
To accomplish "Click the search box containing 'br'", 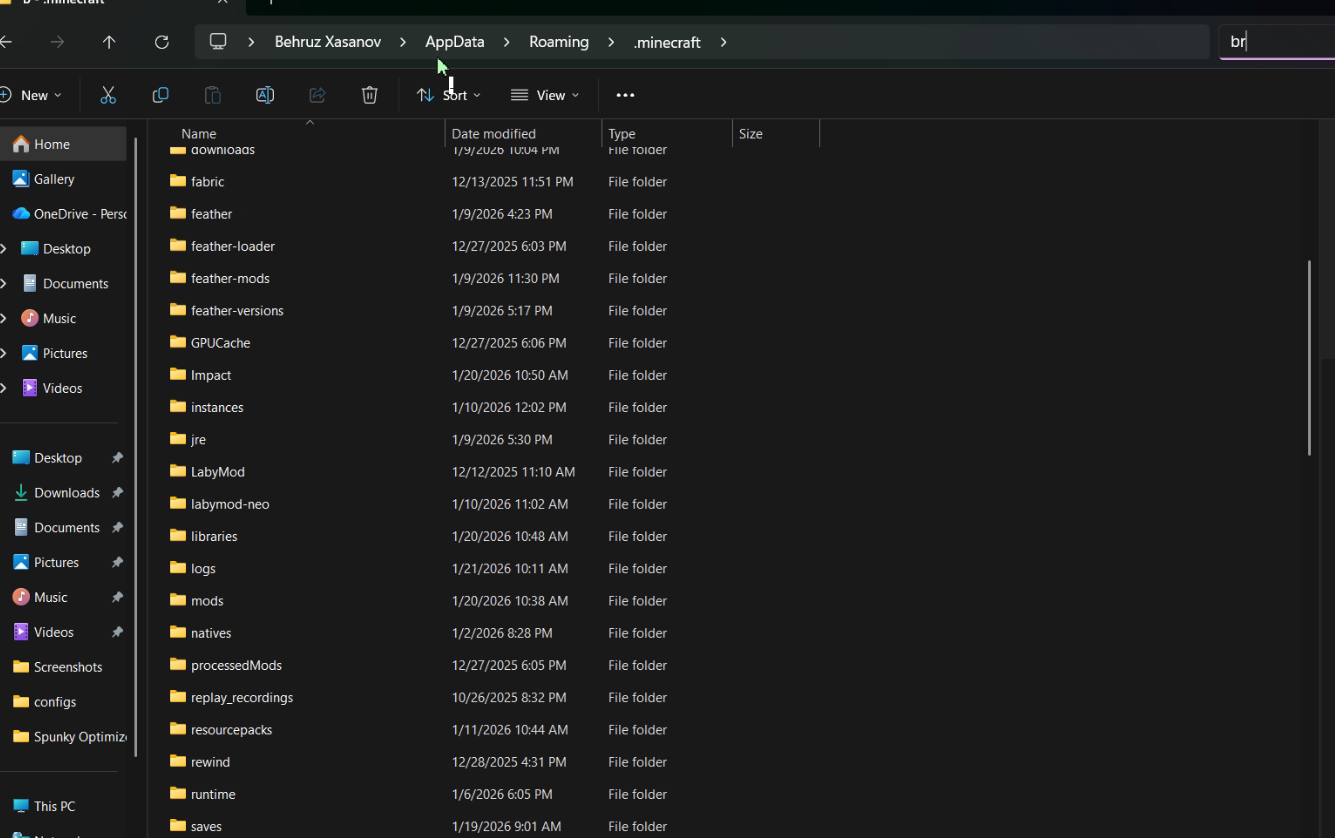I will click(x=1275, y=42).
